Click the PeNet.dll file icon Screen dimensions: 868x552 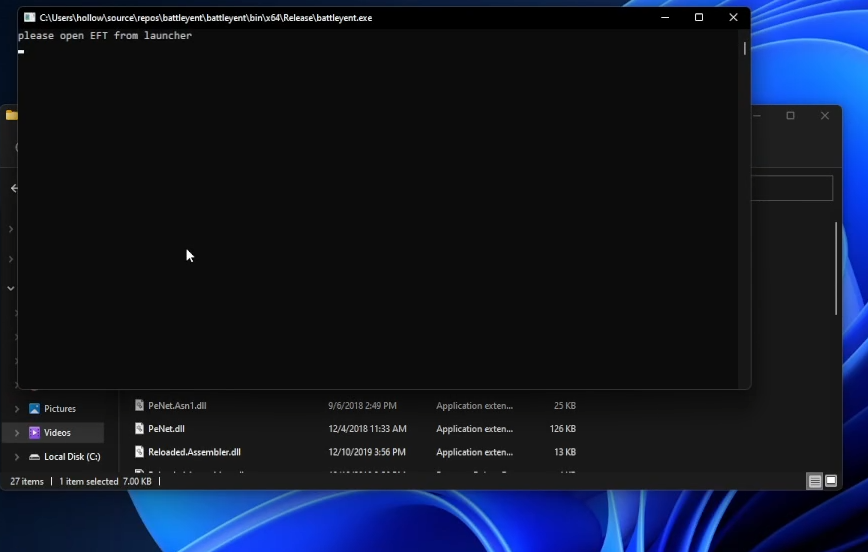[x=140, y=429]
